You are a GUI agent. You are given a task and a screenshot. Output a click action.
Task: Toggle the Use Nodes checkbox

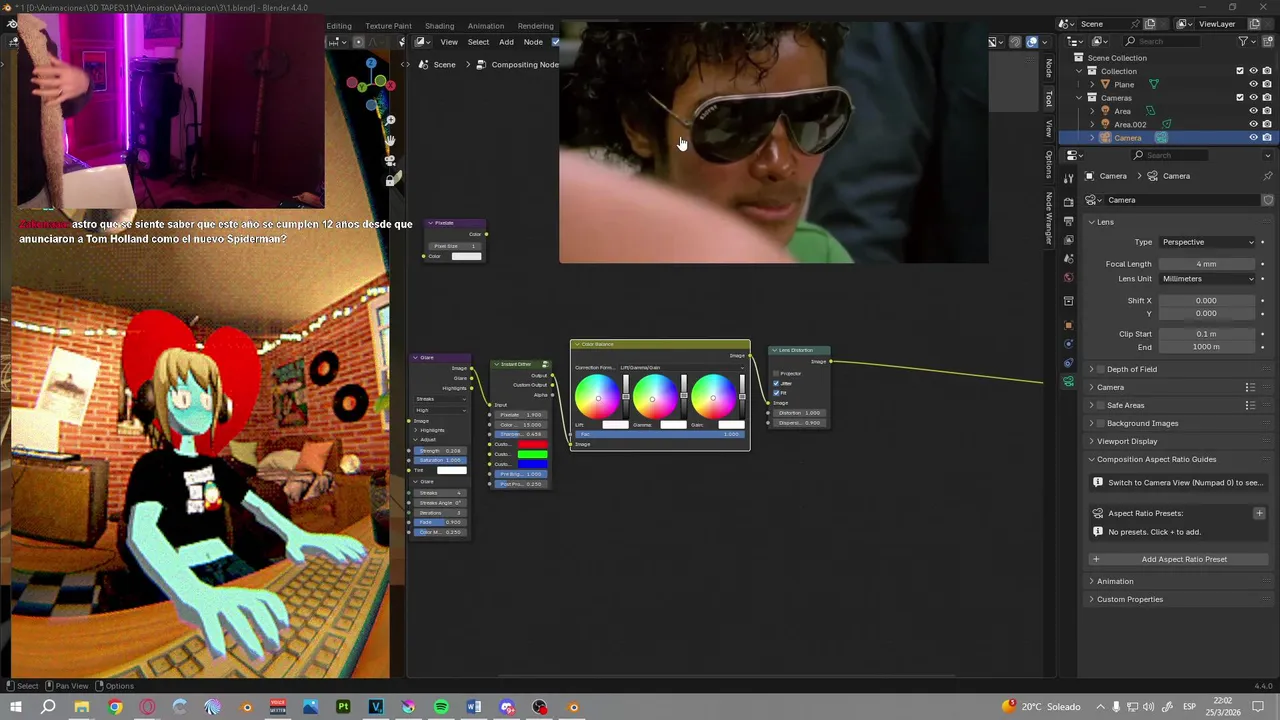[x=556, y=42]
